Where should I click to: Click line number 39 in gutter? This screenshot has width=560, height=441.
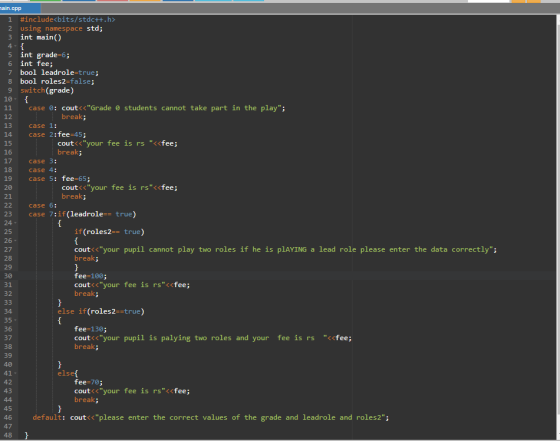pos(8,356)
